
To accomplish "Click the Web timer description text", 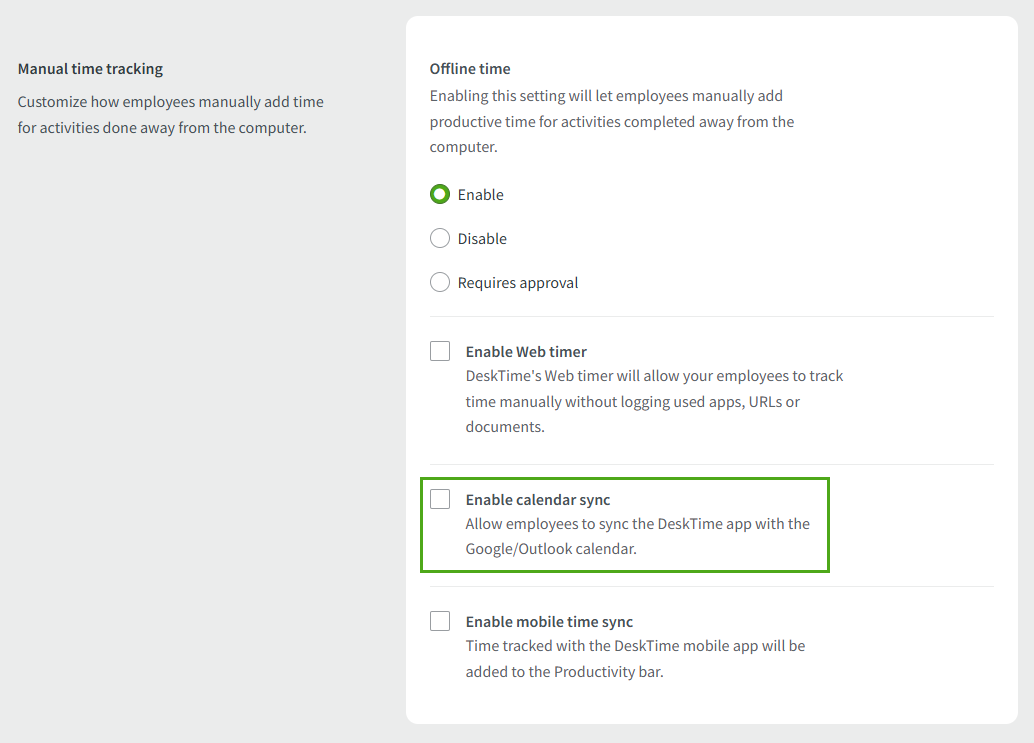I will pyautogui.click(x=654, y=400).
